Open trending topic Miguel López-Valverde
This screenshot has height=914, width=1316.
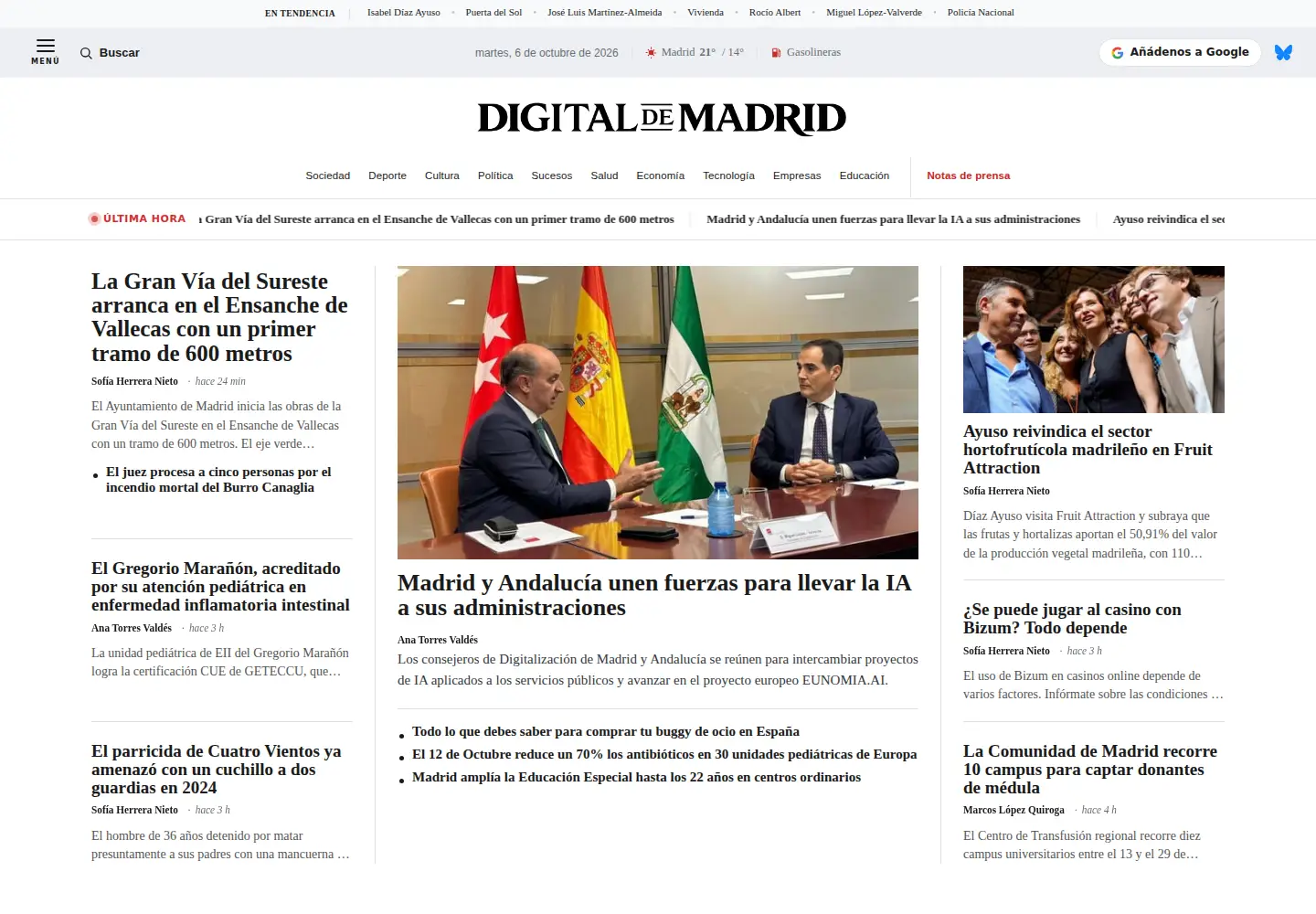(874, 13)
